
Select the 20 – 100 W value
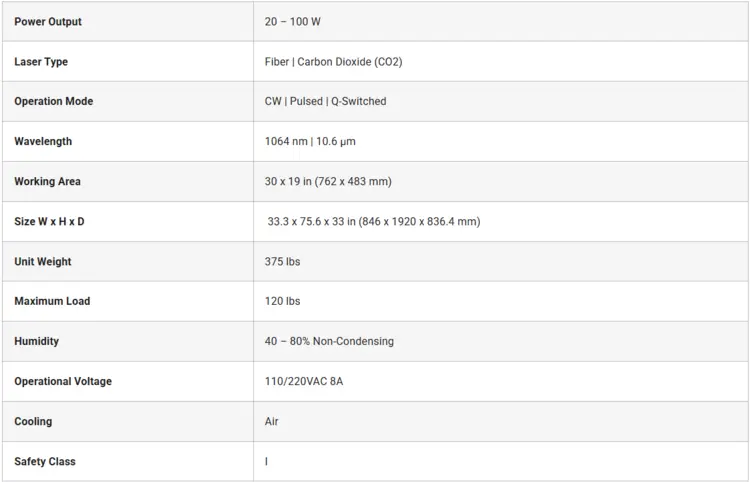click(292, 22)
